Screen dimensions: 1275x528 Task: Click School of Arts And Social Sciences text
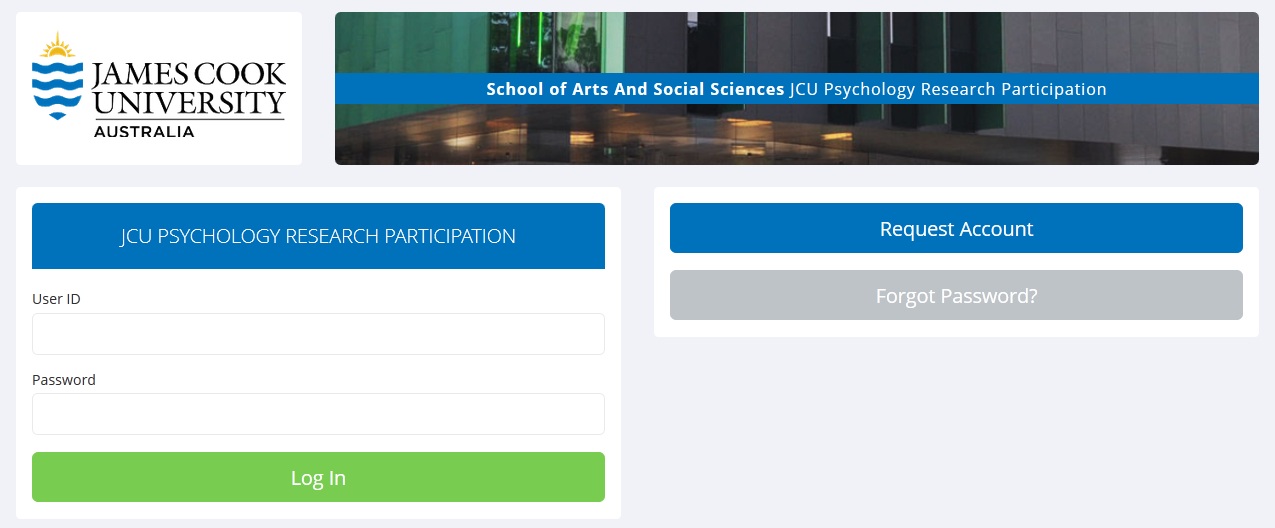635,89
